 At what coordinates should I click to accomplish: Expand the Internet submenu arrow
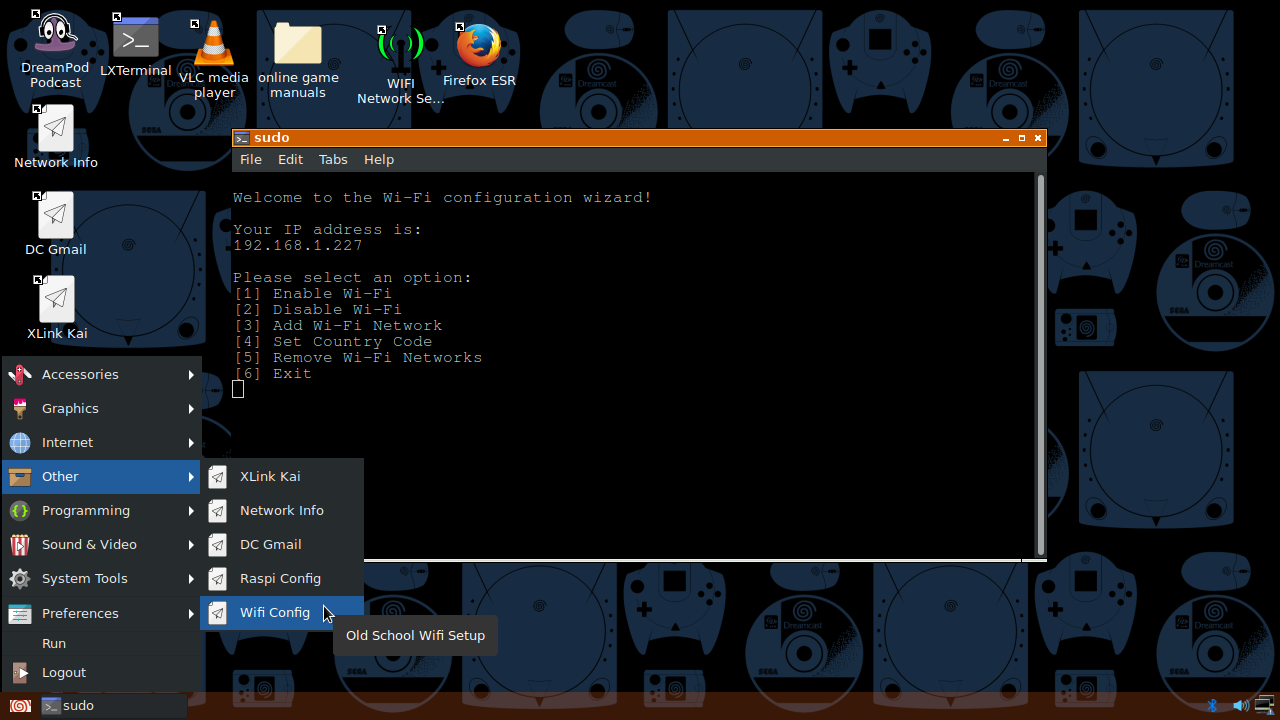(191, 443)
